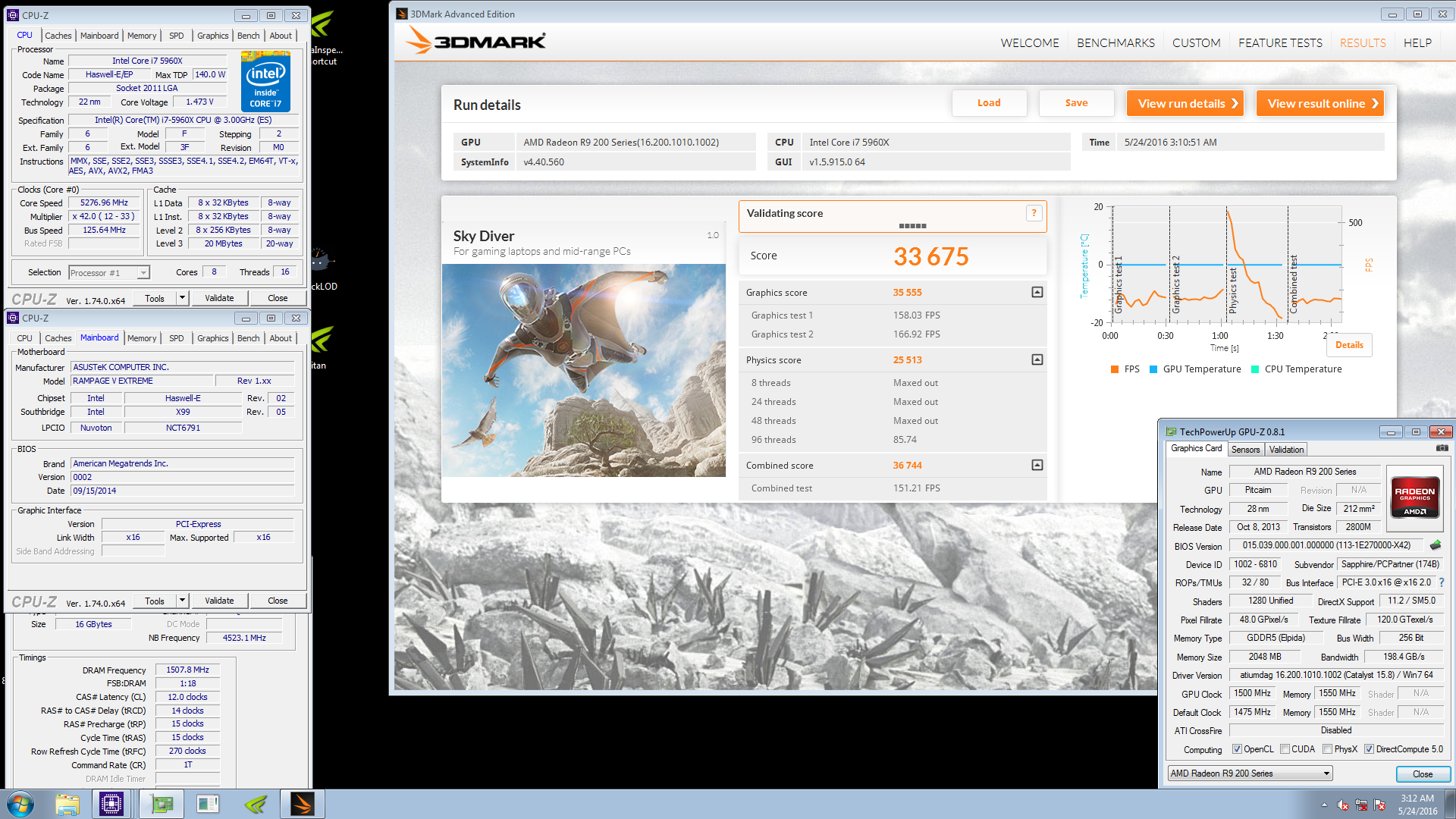Click View run details button
Image resolution: width=1456 pixels, height=819 pixels.
(x=1185, y=103)
